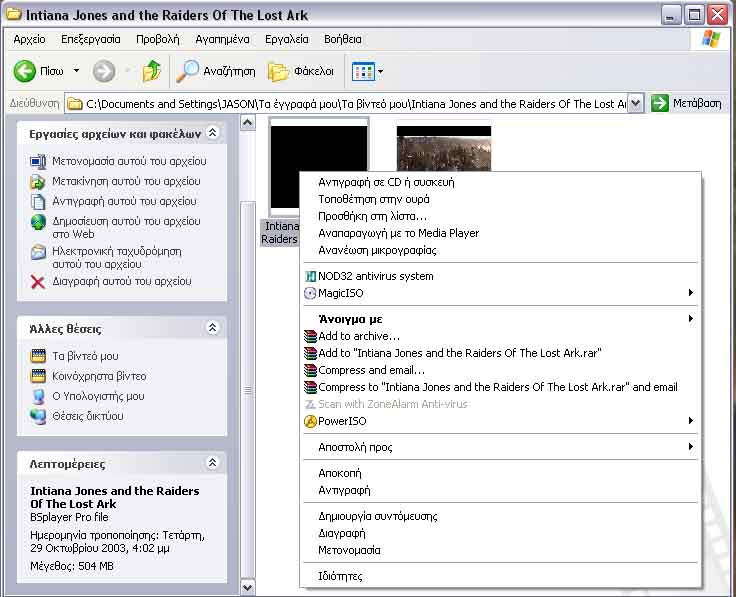
Task: Open the Views dropdown arrow
Action: (380, 72)
